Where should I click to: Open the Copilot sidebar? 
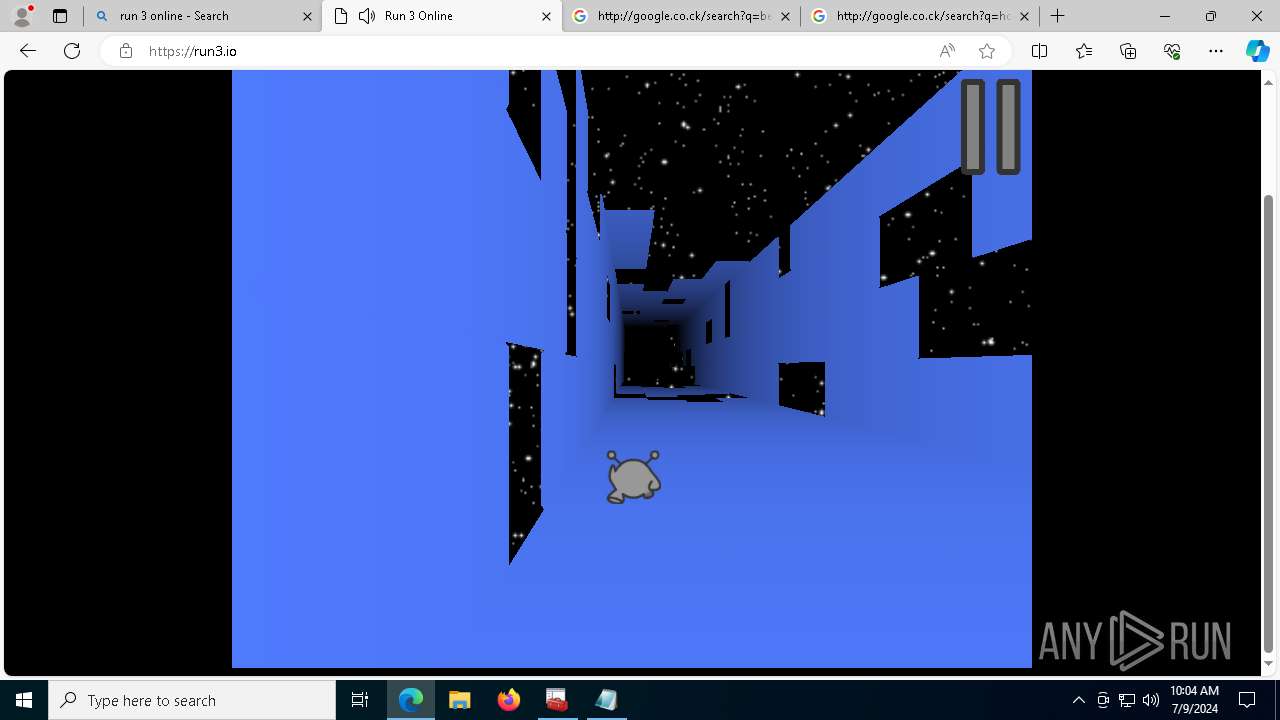point(1257,51)
